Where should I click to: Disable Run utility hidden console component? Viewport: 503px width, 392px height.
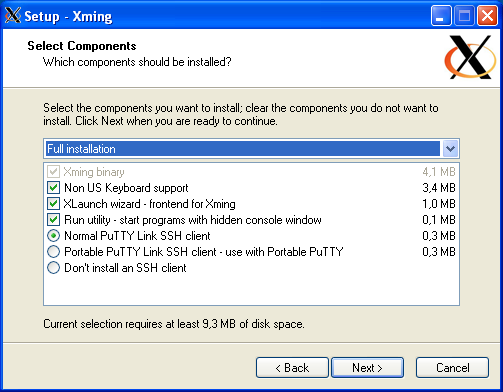coord(53,220)
